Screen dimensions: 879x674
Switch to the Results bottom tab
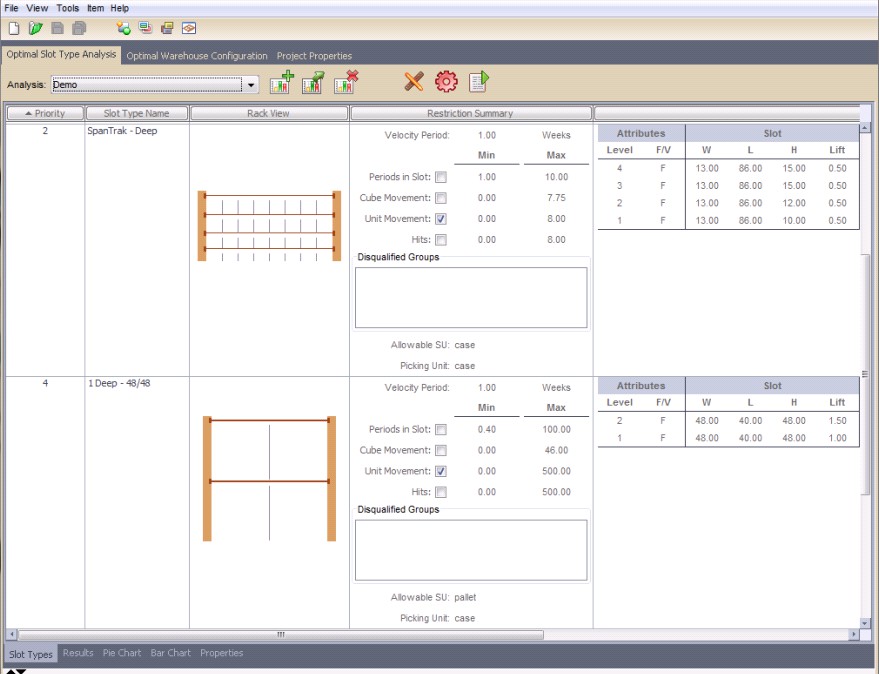coord(78,653)
